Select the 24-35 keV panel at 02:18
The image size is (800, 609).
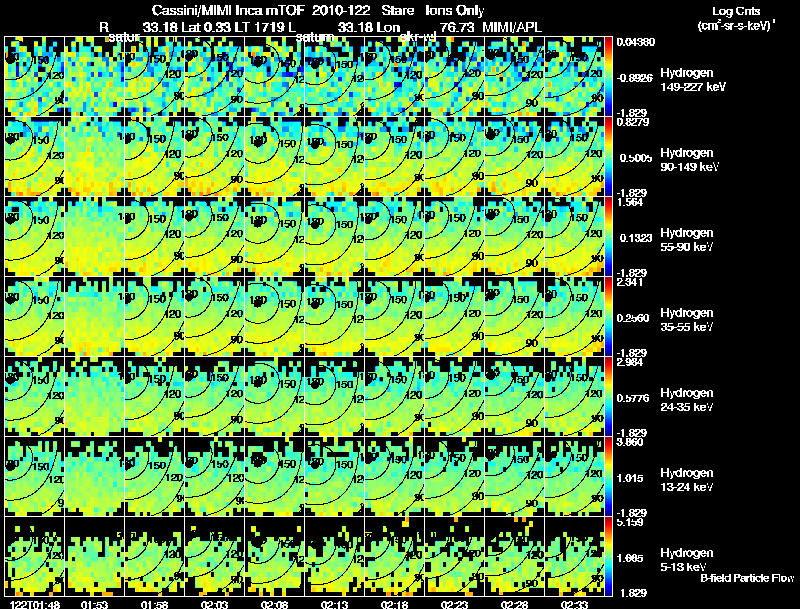(x=394, y=397)
